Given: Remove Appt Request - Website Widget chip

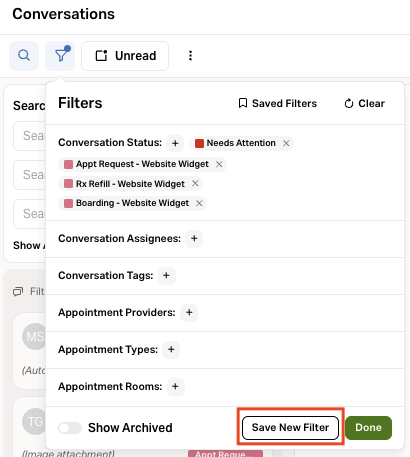Looking at the screenshot, I should pos(219,164).
